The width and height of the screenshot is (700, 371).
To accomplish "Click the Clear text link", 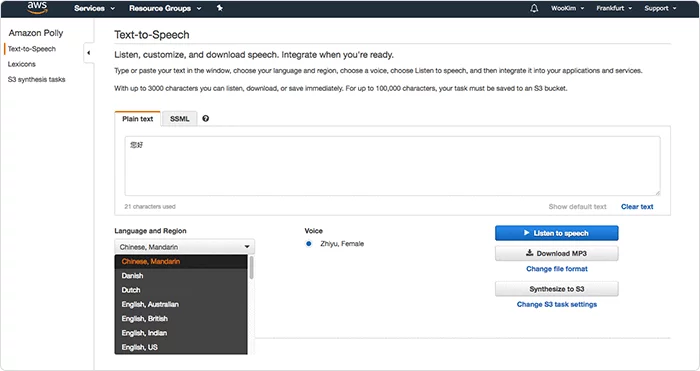I will point(637,206).
